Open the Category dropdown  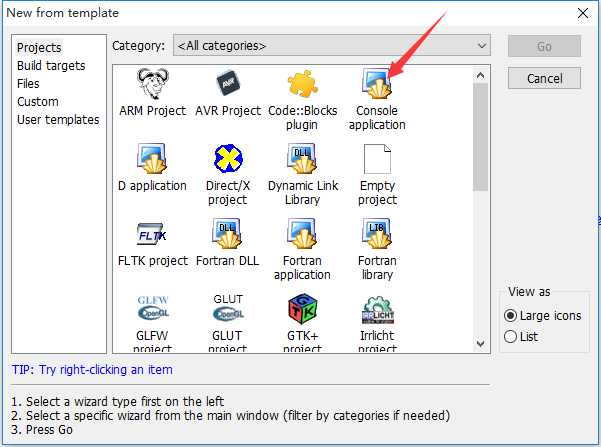click(x=332, y=46)
